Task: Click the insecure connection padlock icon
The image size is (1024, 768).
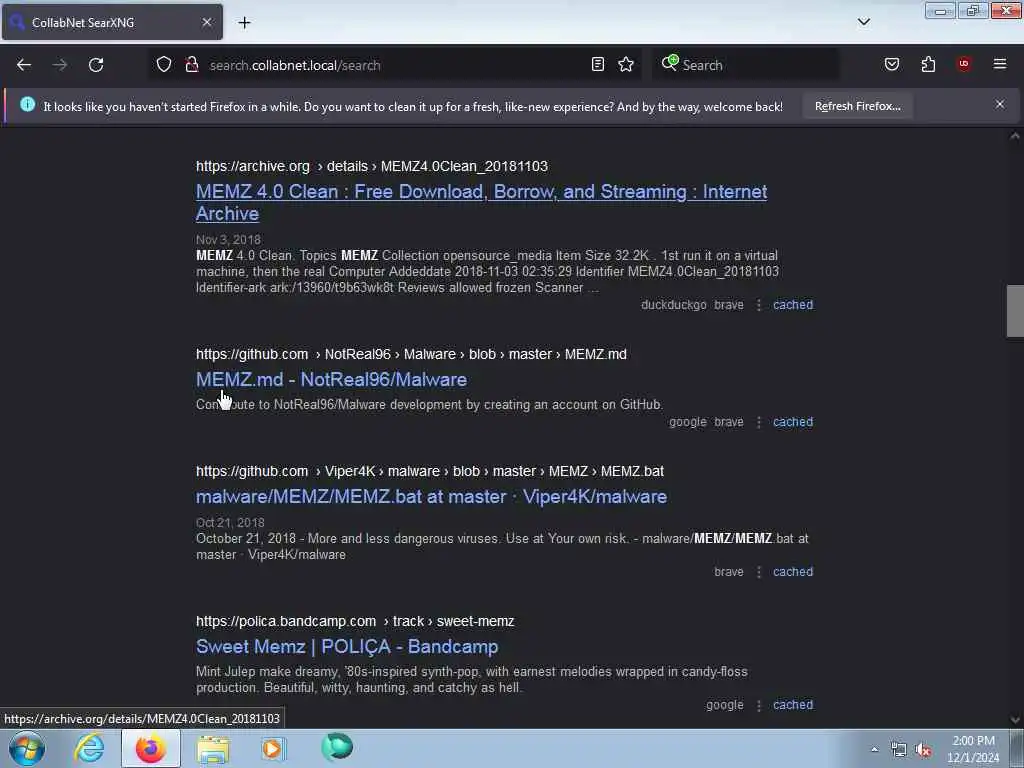Action: 192,65
